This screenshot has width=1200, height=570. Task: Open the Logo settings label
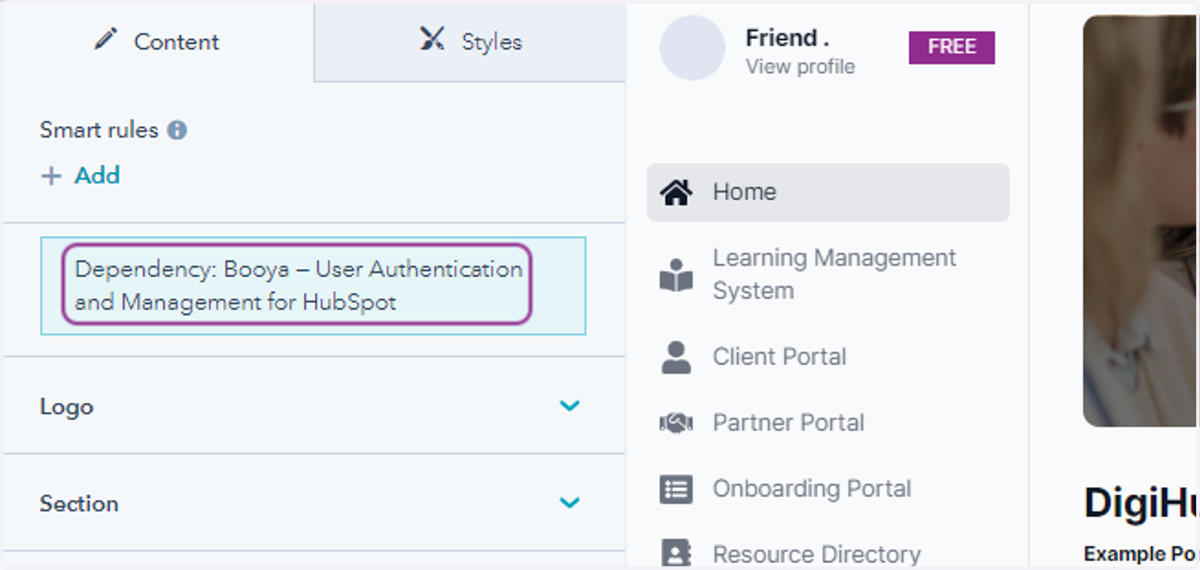(x=67, y=407)
